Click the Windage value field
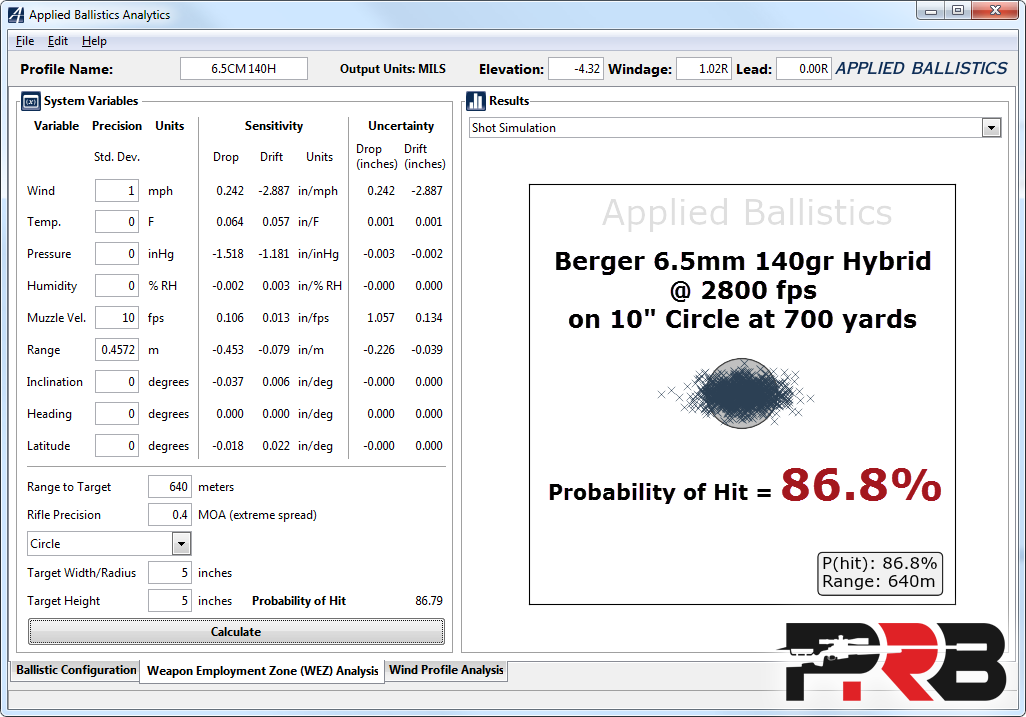 pyautogui.click(x=703, y=69)
